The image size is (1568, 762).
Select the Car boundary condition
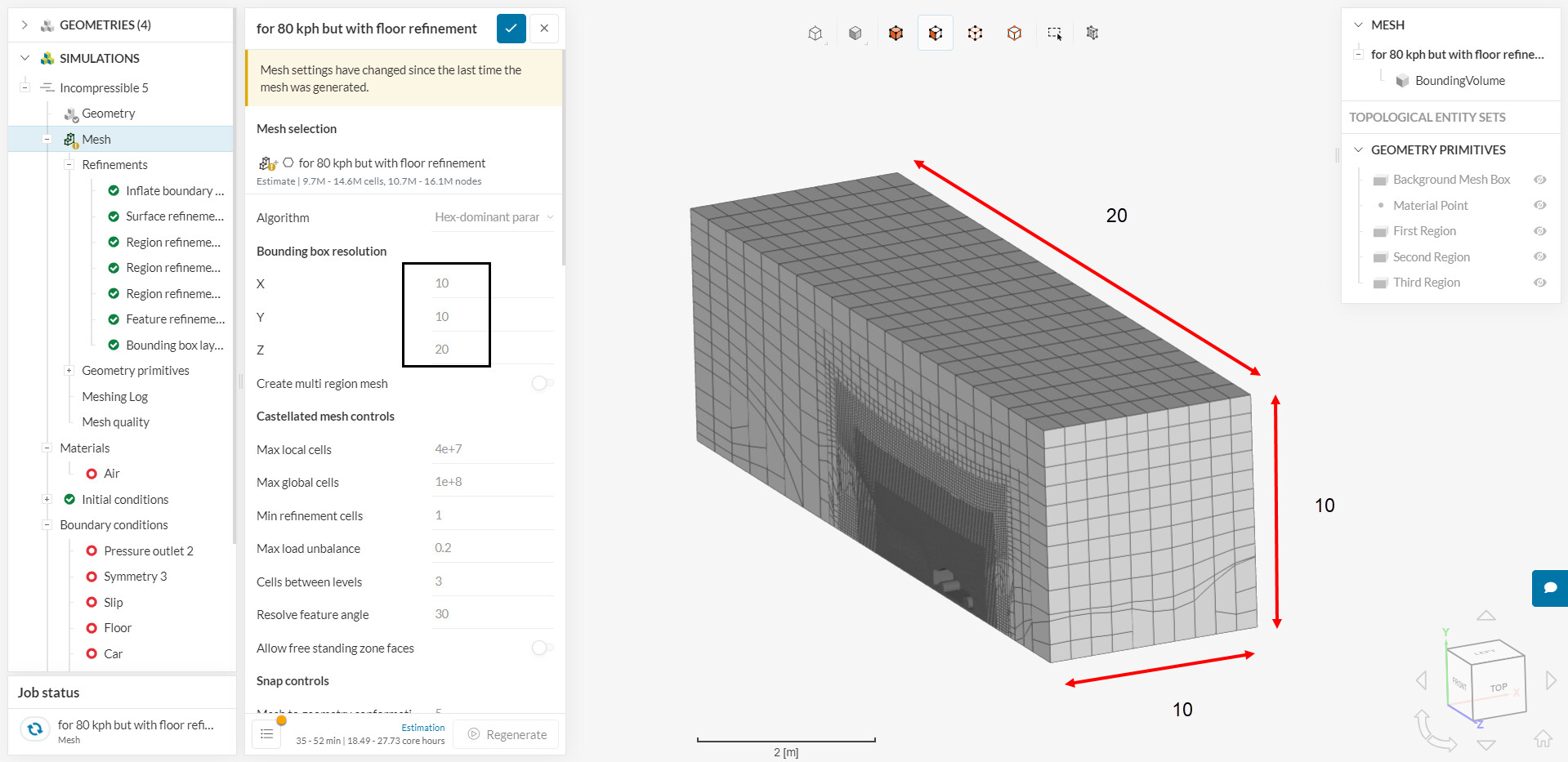[x=114, y=654]
